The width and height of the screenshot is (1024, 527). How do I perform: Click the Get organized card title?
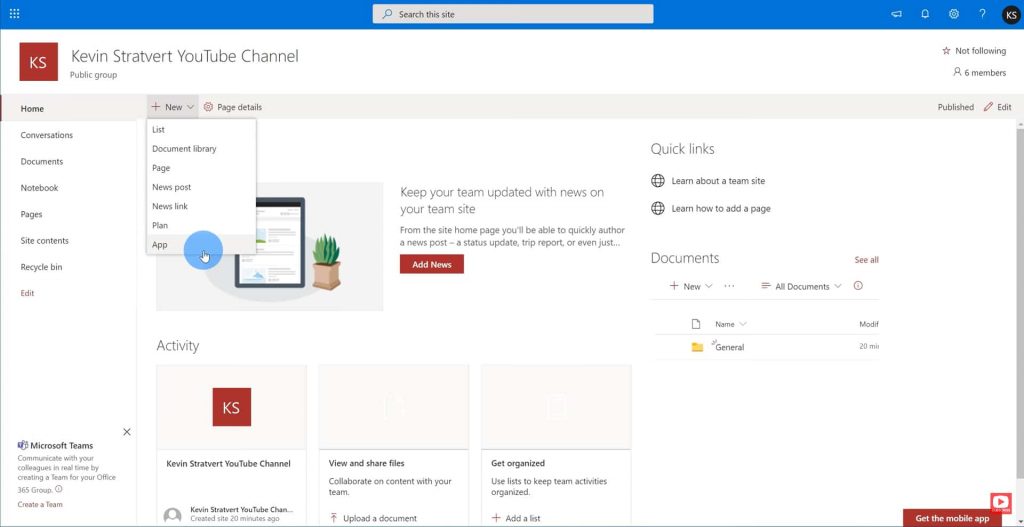click(518, 463)
